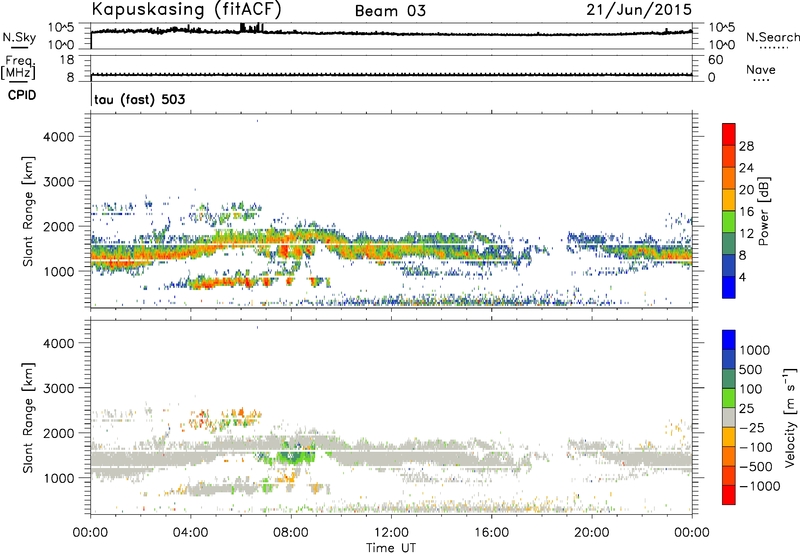Click the '3000' tick on the power panel
Viewport: 800px width, 554px height.
(x=58, y=182)
